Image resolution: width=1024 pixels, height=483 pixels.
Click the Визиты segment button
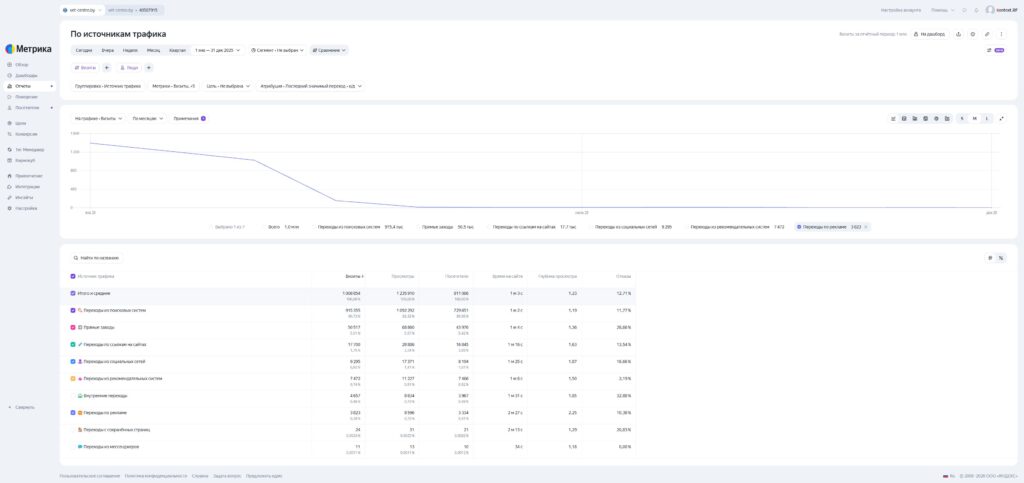(86, 67)
